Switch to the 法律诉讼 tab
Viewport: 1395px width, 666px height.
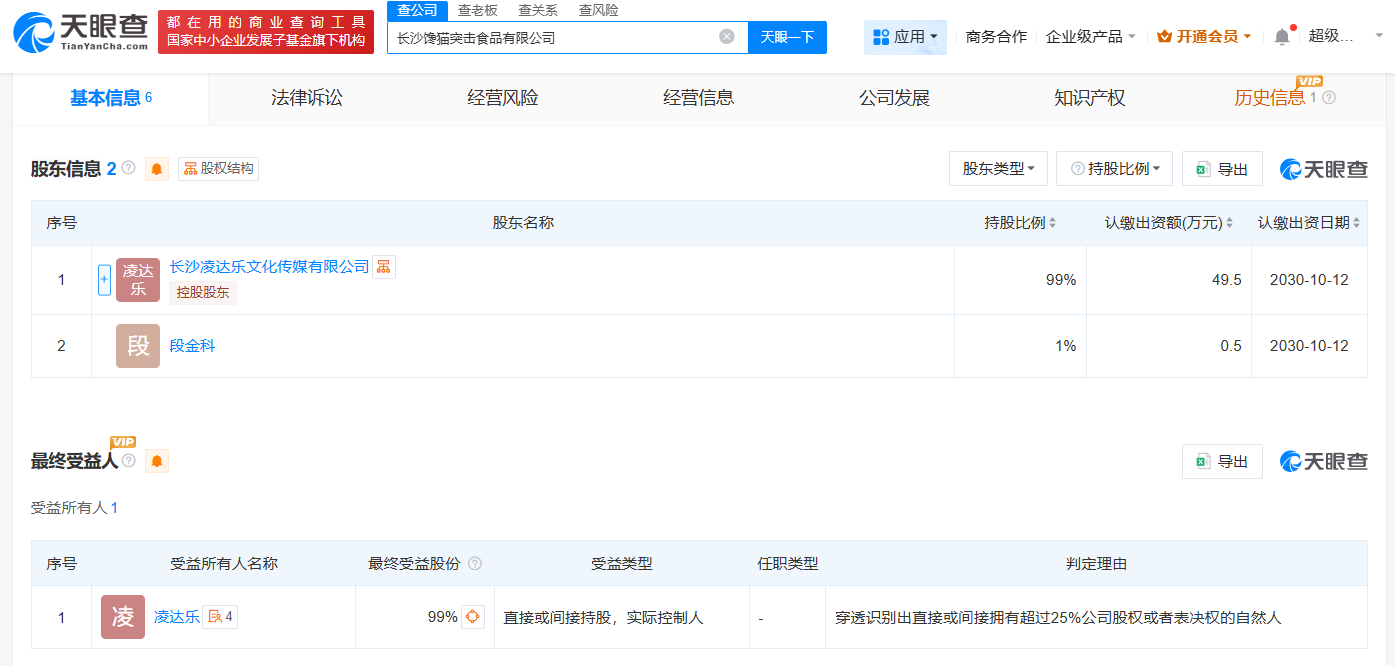[x=306, y=97]
